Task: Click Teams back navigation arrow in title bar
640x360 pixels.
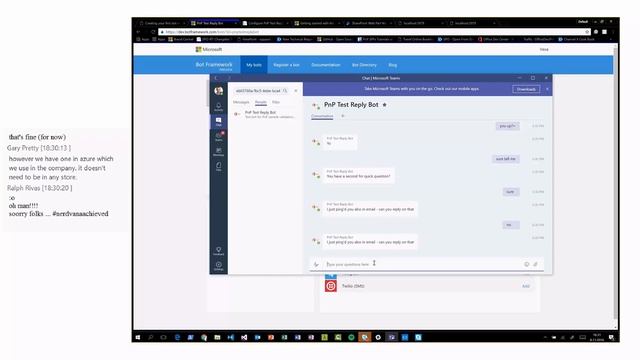Action: click(216, 78)
